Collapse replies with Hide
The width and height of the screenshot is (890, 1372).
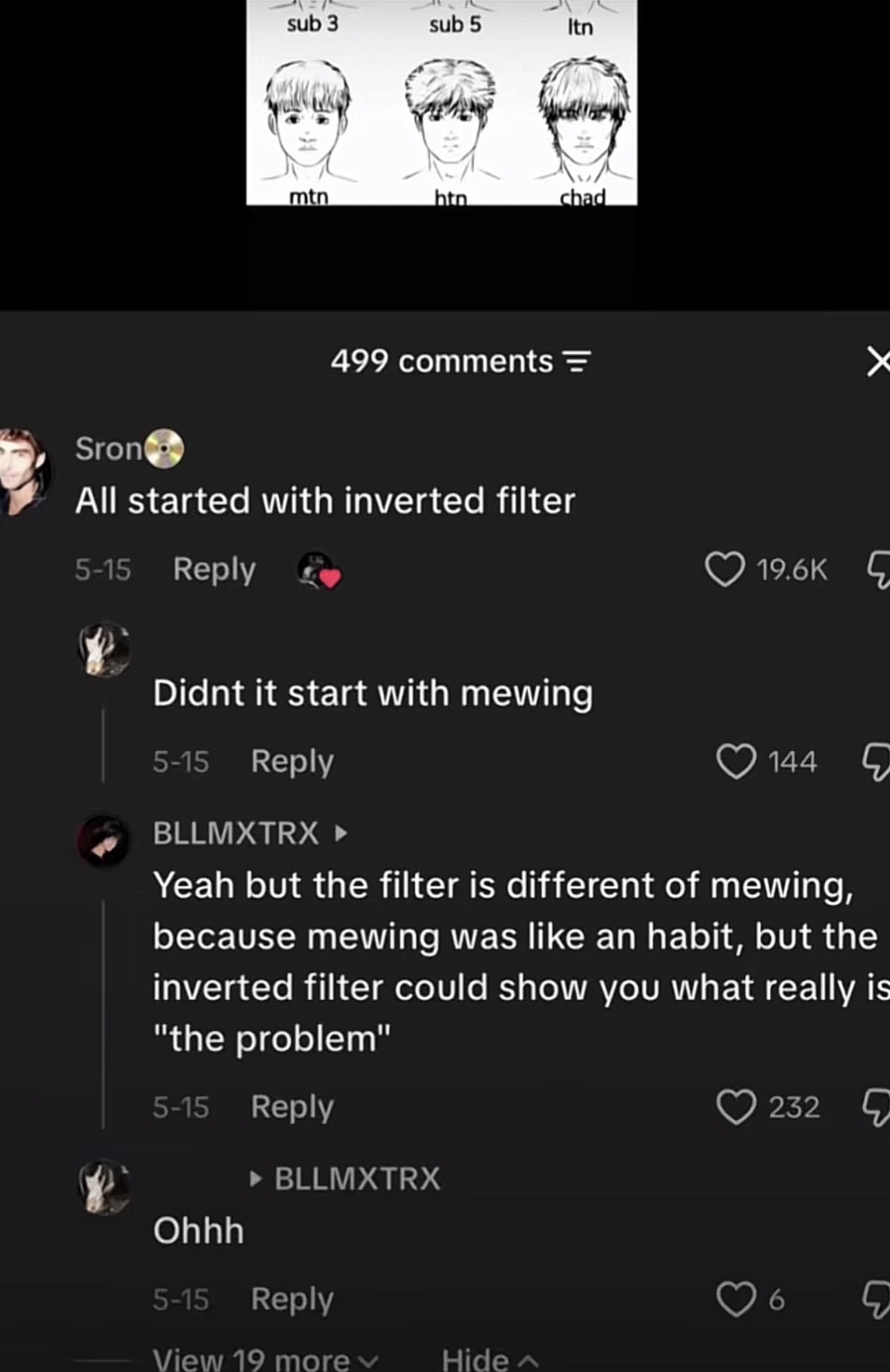(x=490, y=1359)
